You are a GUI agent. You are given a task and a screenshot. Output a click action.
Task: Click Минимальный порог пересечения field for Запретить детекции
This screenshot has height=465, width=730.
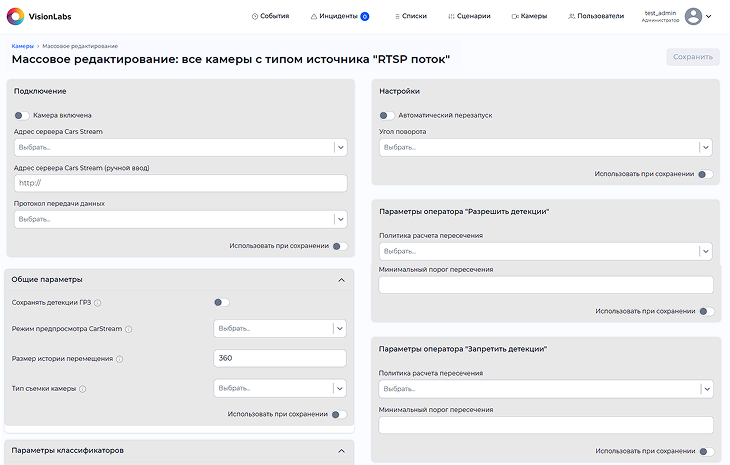pyautogui.click(x=546, y=425)
